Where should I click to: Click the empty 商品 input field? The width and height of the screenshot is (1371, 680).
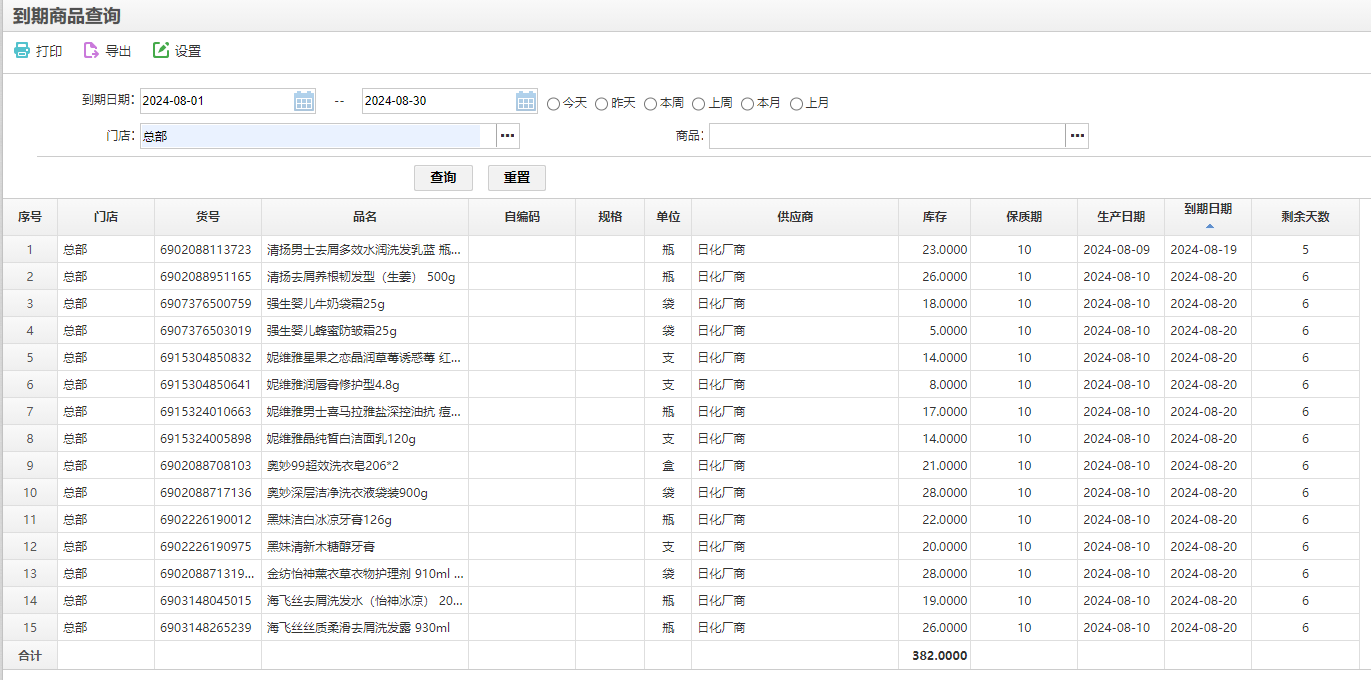click(x=887, y=136)
